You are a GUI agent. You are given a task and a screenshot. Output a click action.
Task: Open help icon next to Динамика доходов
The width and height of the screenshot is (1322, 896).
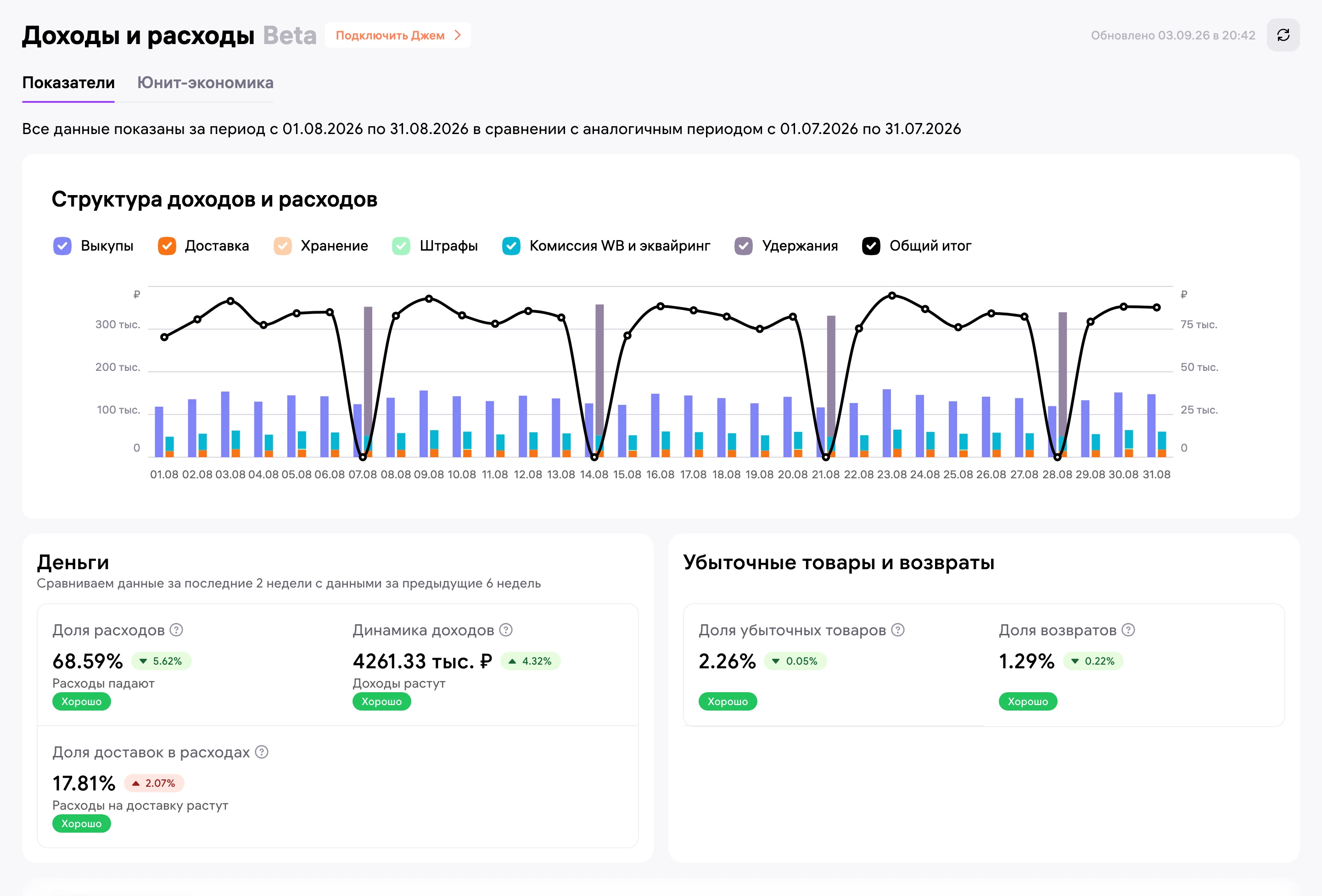(506, 630)
